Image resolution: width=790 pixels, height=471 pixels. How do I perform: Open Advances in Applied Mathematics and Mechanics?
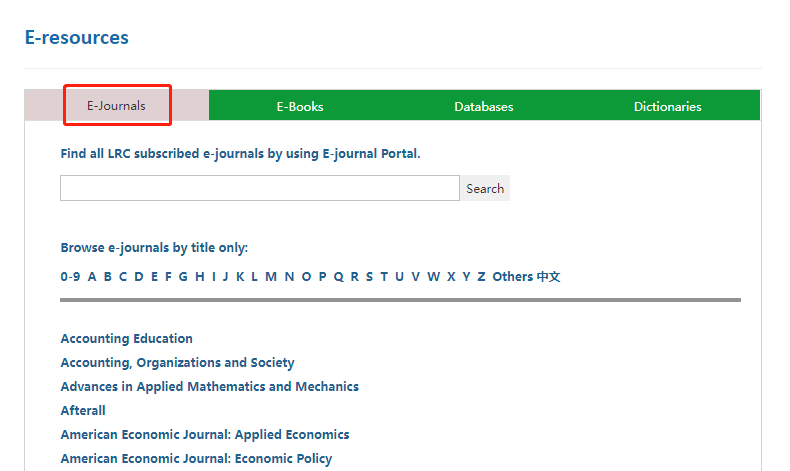tap(209, 387)
